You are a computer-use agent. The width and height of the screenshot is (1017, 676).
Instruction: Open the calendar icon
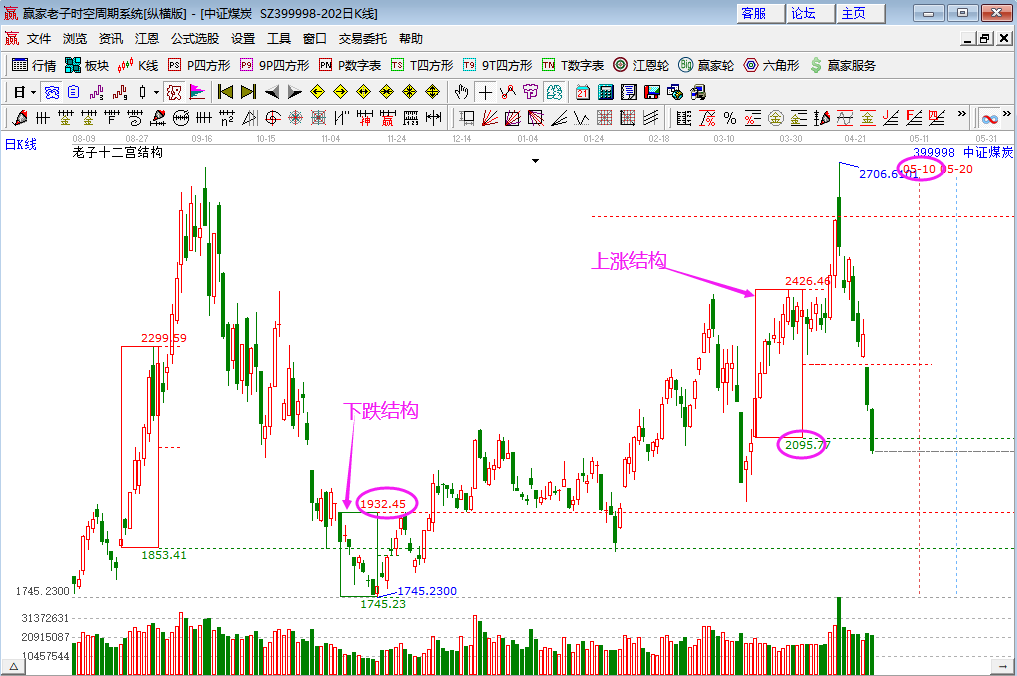[582, 93]
